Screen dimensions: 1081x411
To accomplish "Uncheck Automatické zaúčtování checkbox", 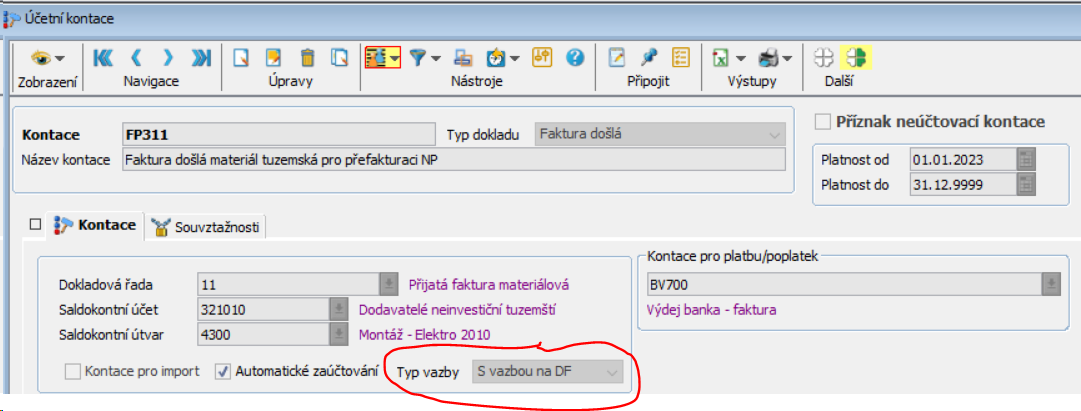I will [223, 373].
